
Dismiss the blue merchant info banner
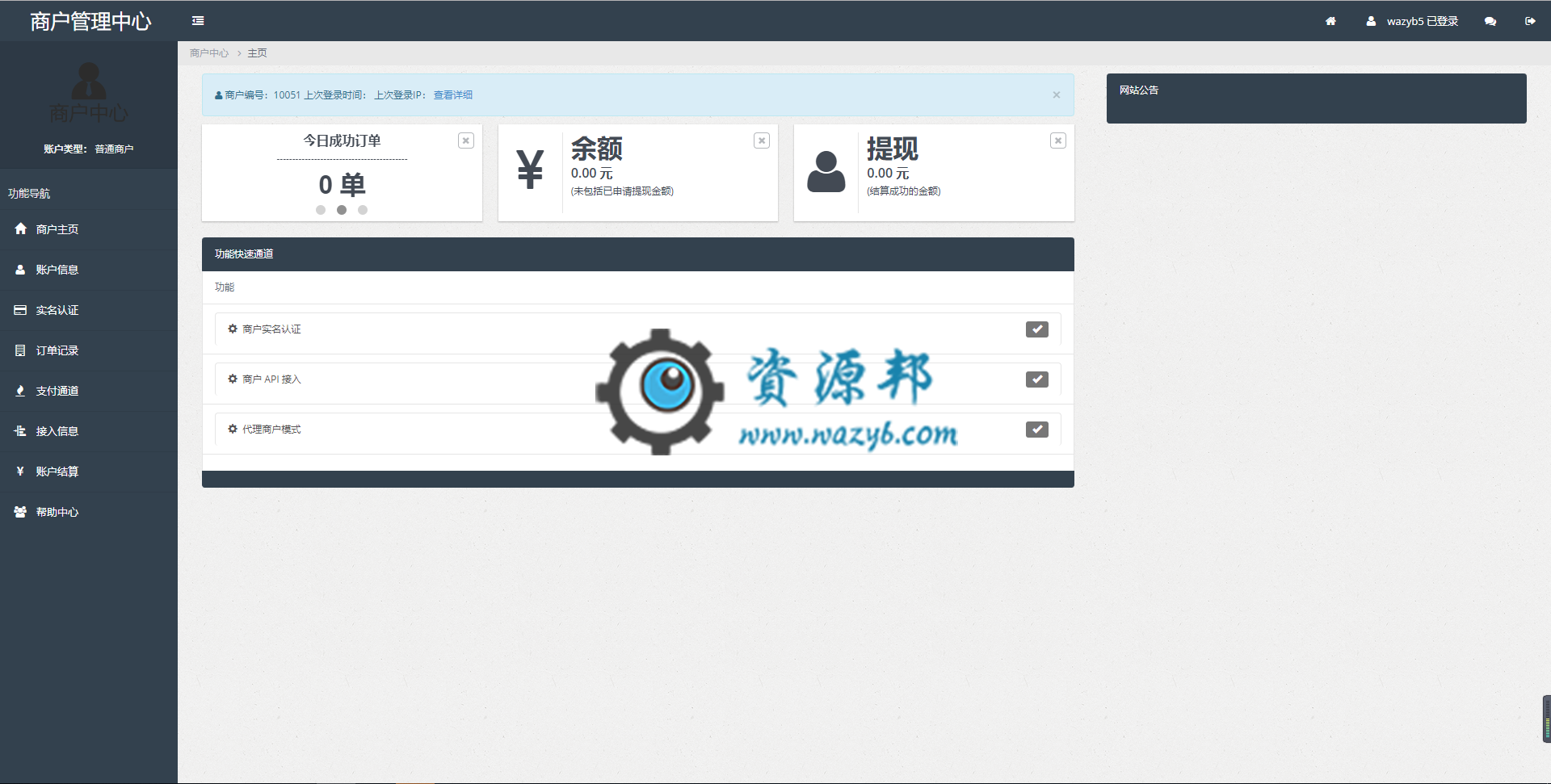pyautogui.click(x=1056, y=95)
